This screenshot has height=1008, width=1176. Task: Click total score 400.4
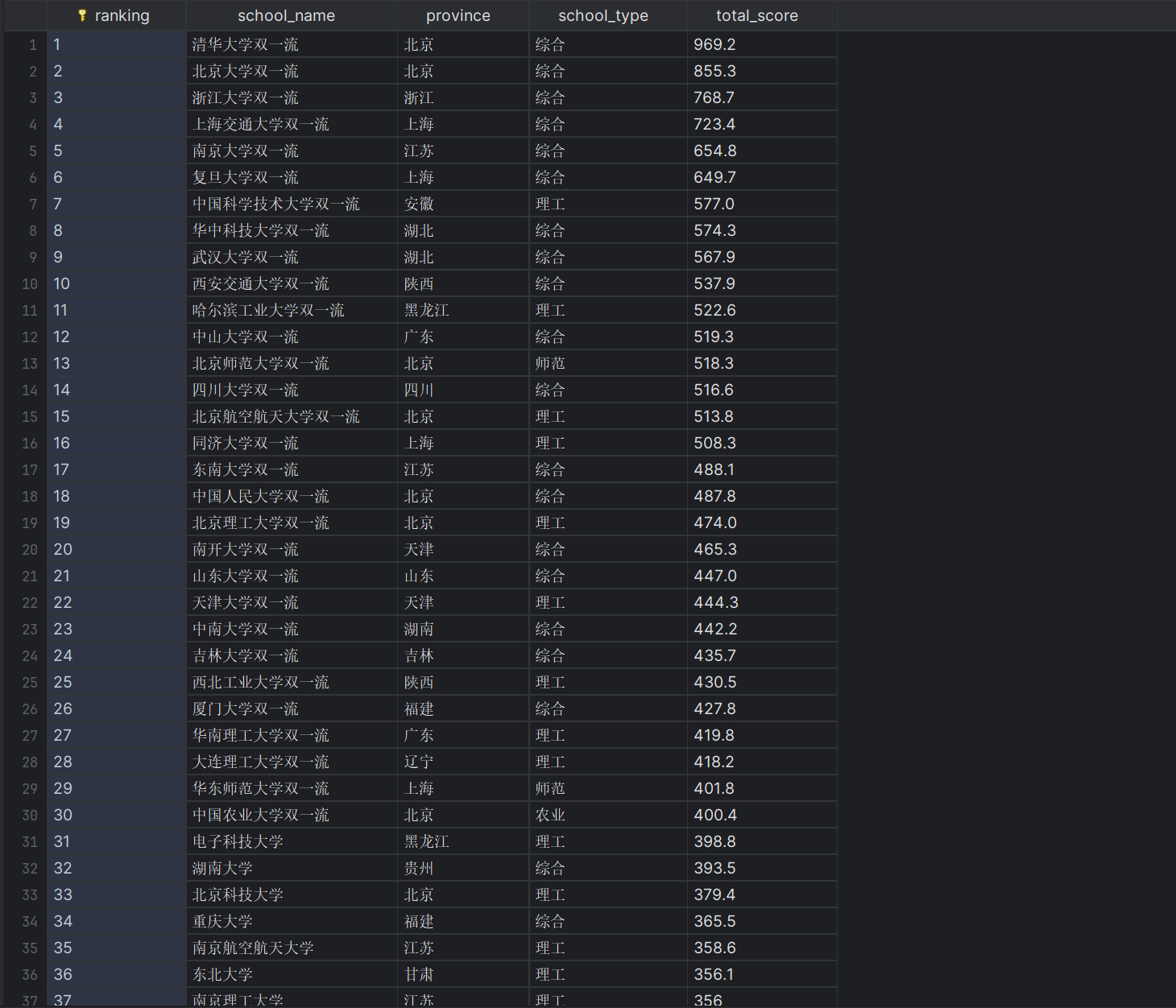click(762, 815)
